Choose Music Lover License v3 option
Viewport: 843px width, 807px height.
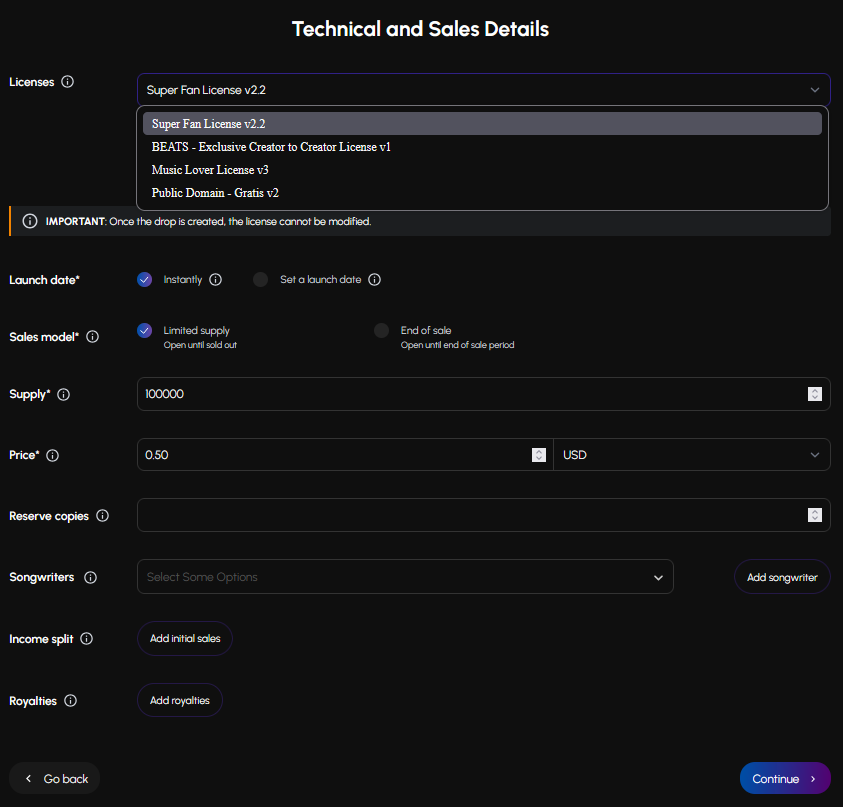[x=210, y=170]
